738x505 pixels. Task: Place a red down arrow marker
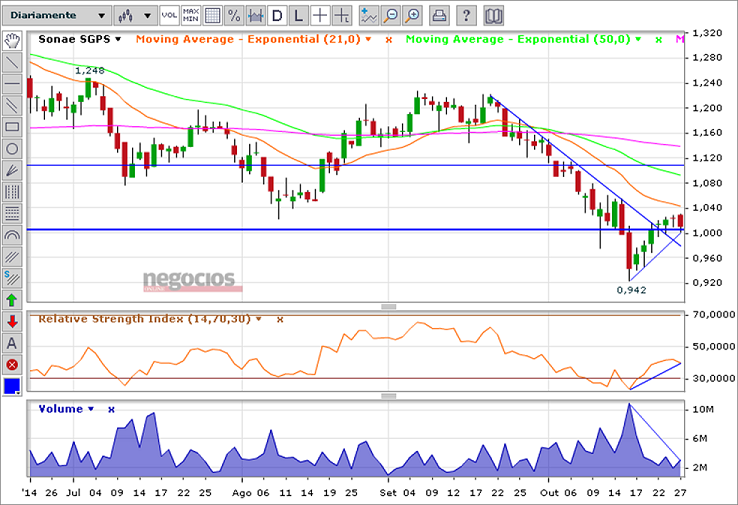click(x=12, y=322)
